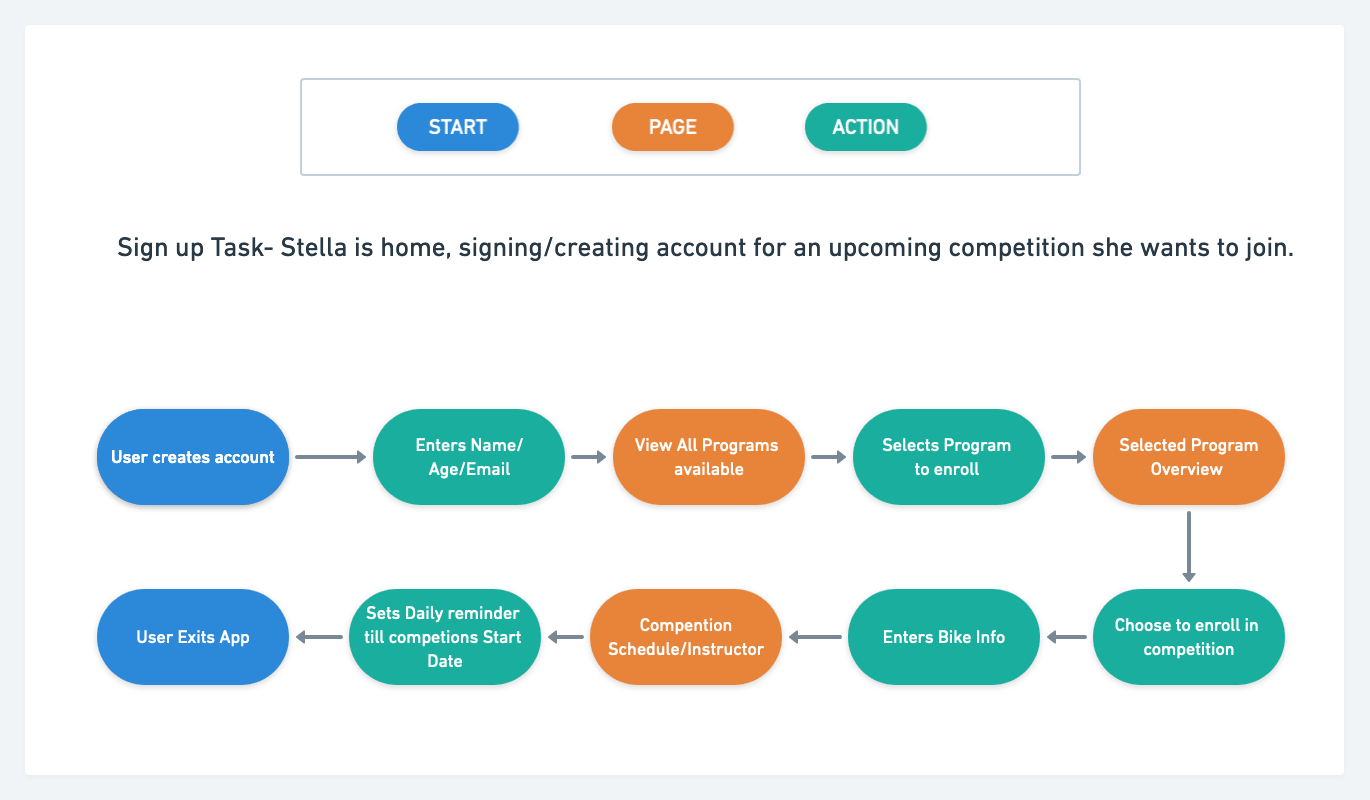Click the orange PAGE legend pill

pos(672,127)
